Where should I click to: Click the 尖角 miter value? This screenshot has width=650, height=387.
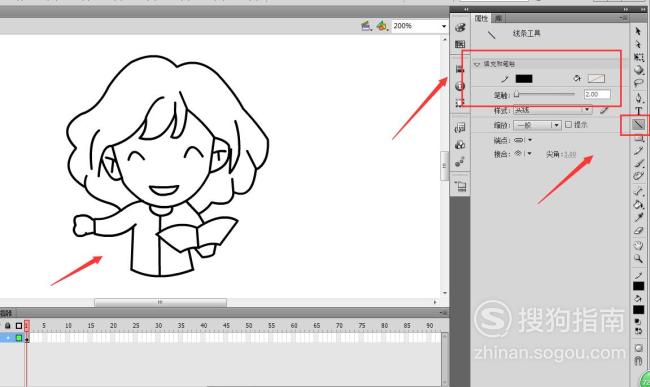pos(570,155)
